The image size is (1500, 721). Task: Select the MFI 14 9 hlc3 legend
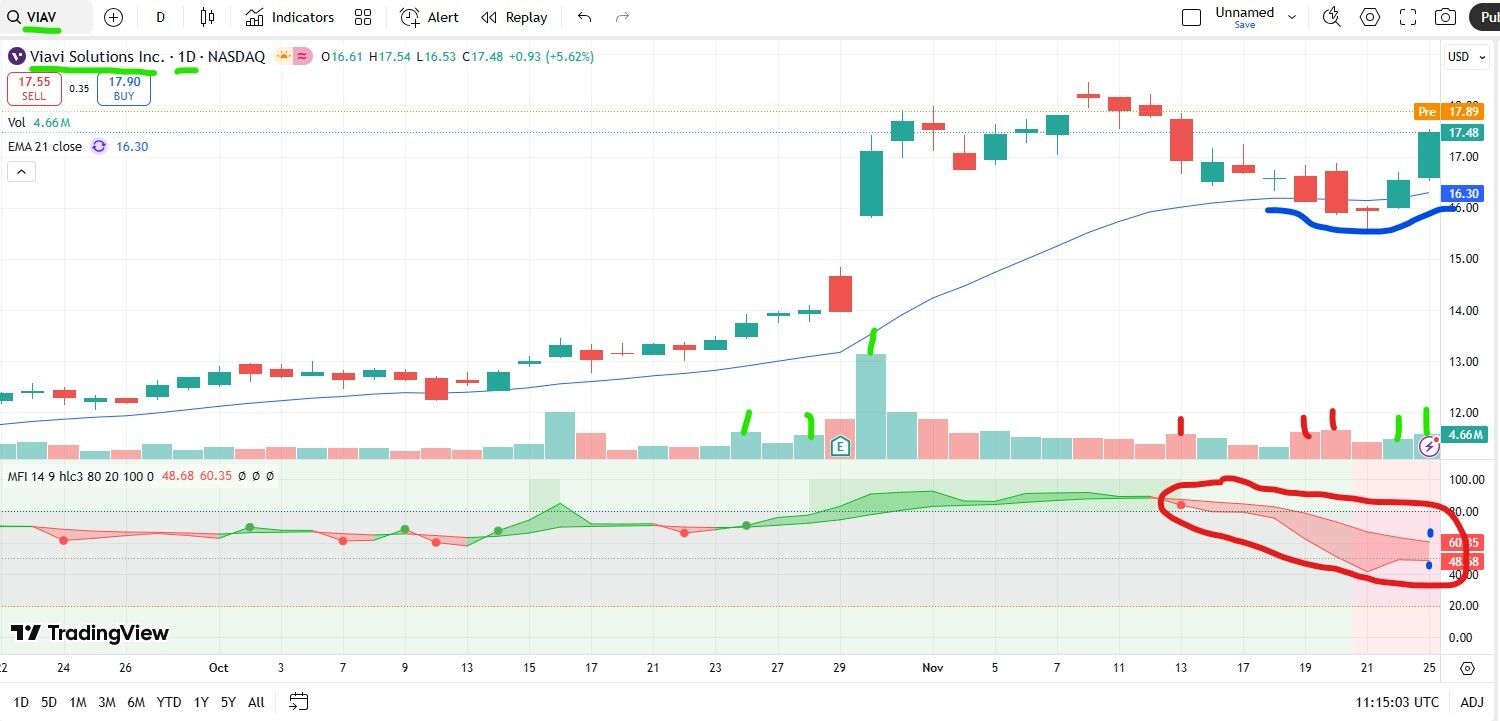click(81, 476)
